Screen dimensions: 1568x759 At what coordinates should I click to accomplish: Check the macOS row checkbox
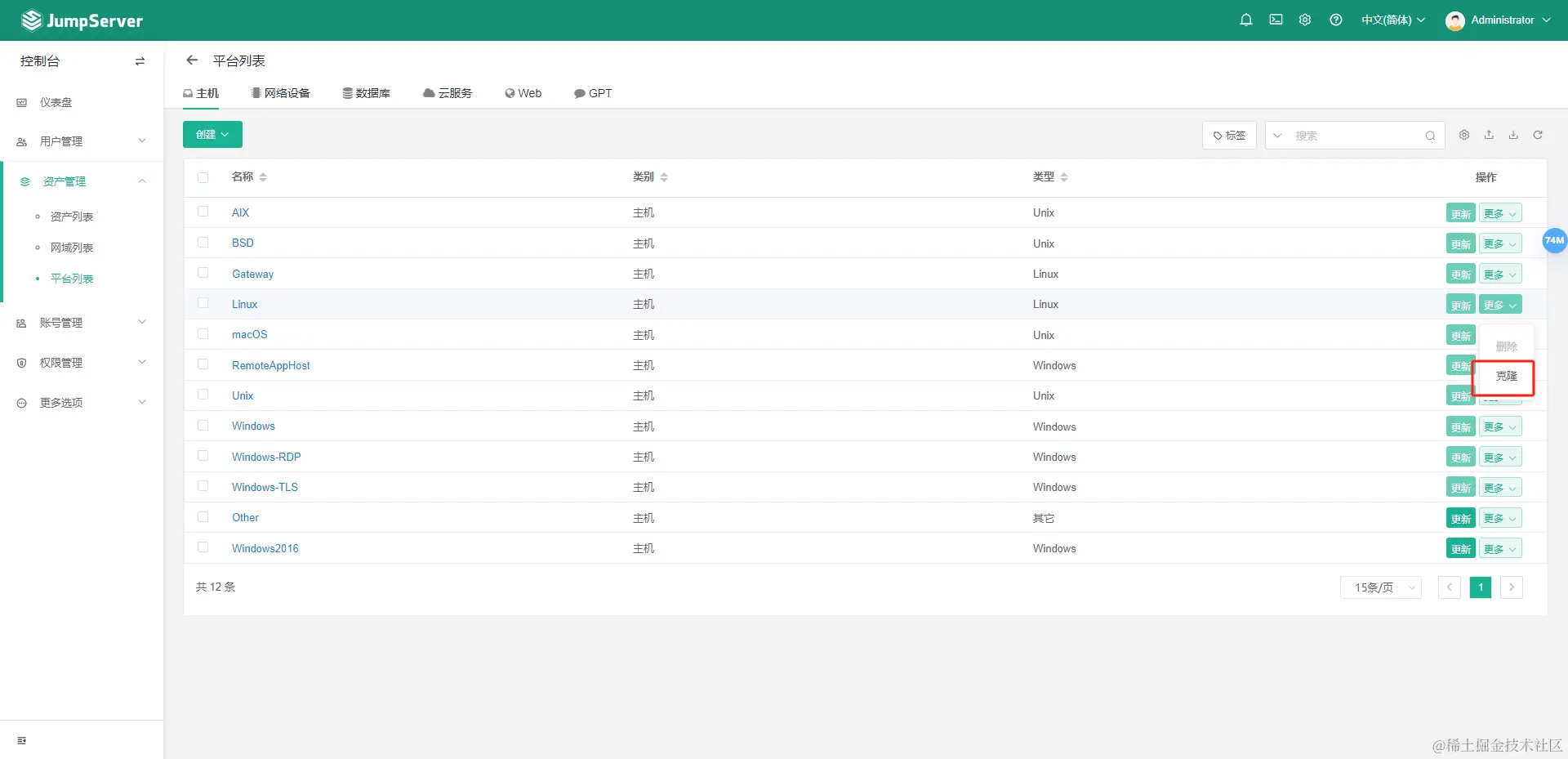(203, 334)
